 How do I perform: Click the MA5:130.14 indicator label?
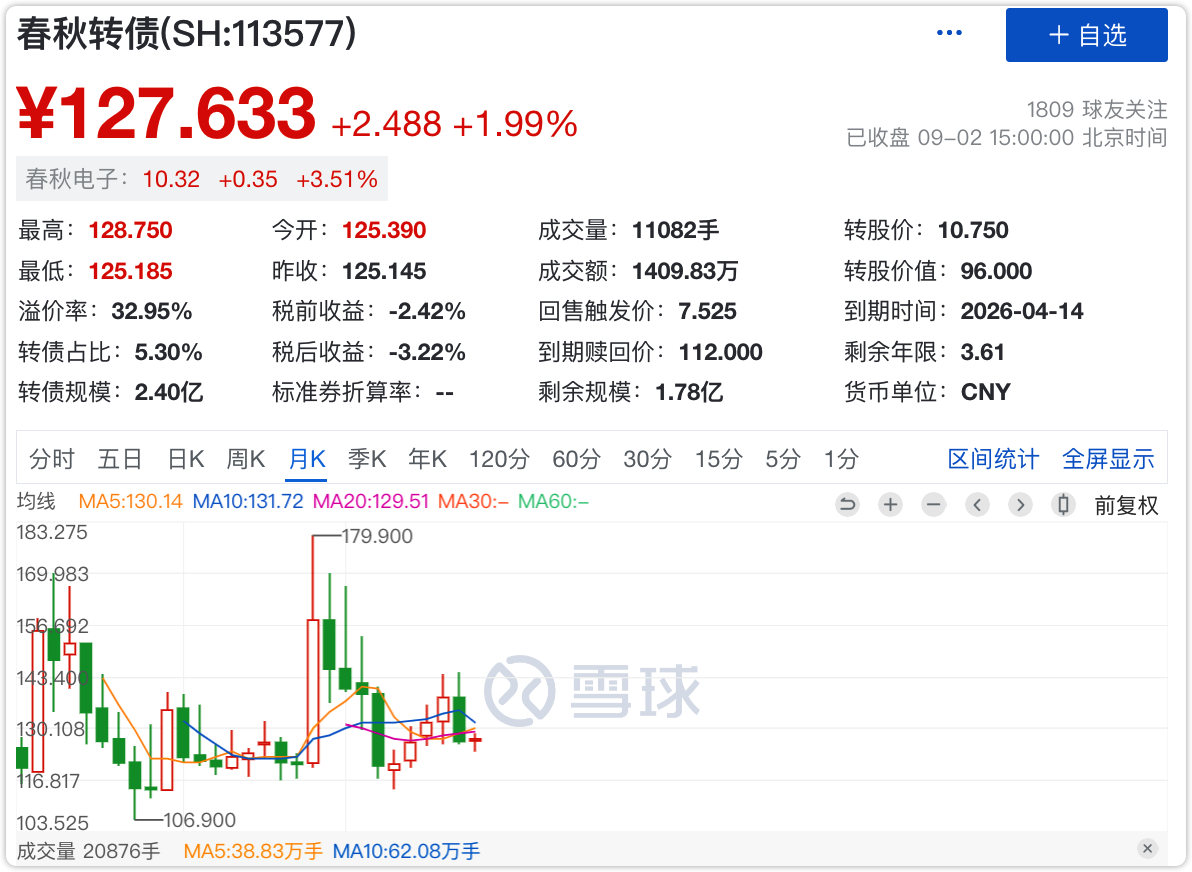[x=131, y=501]
